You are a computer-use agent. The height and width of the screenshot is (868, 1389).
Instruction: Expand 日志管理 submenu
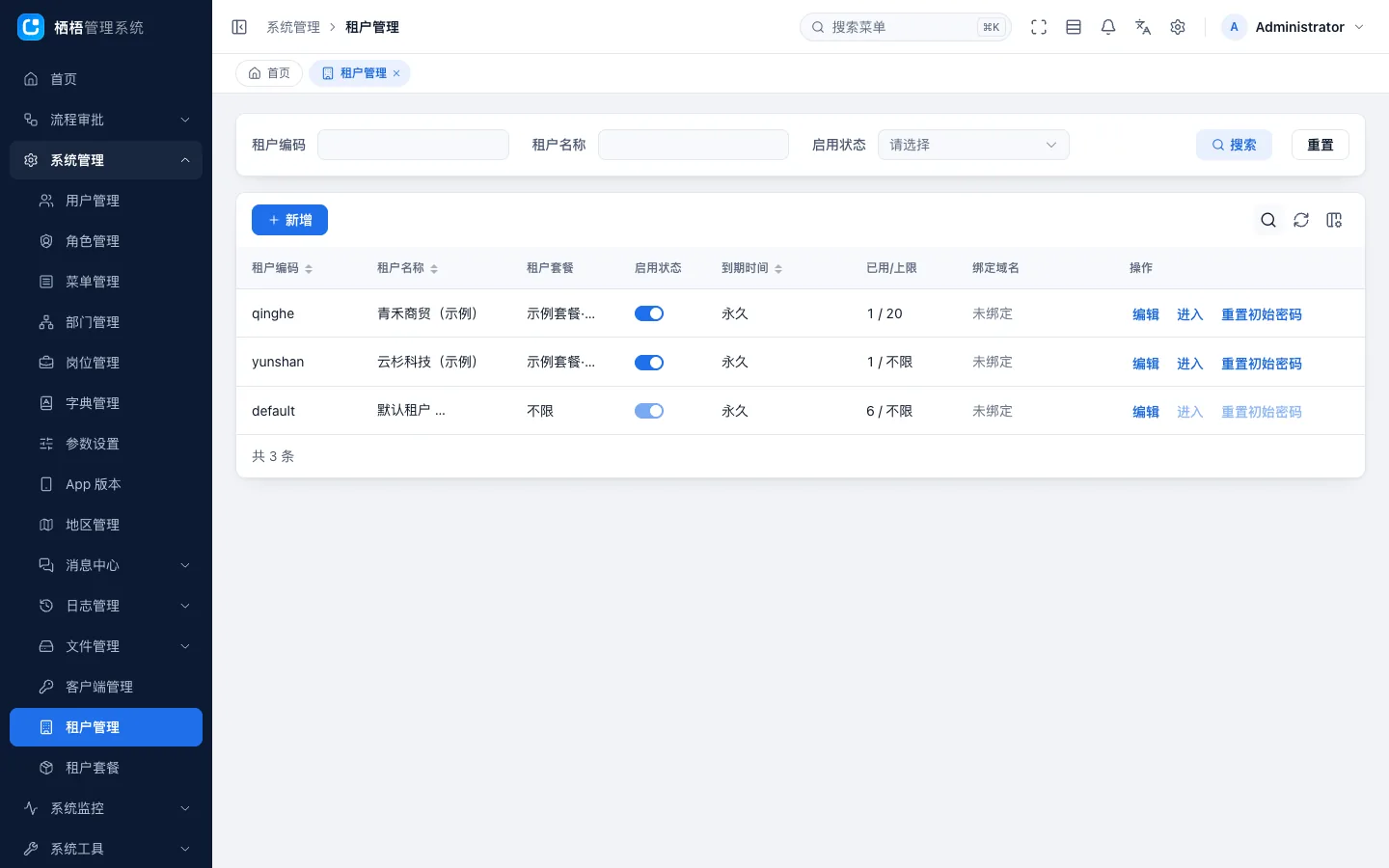pos(106,606)
